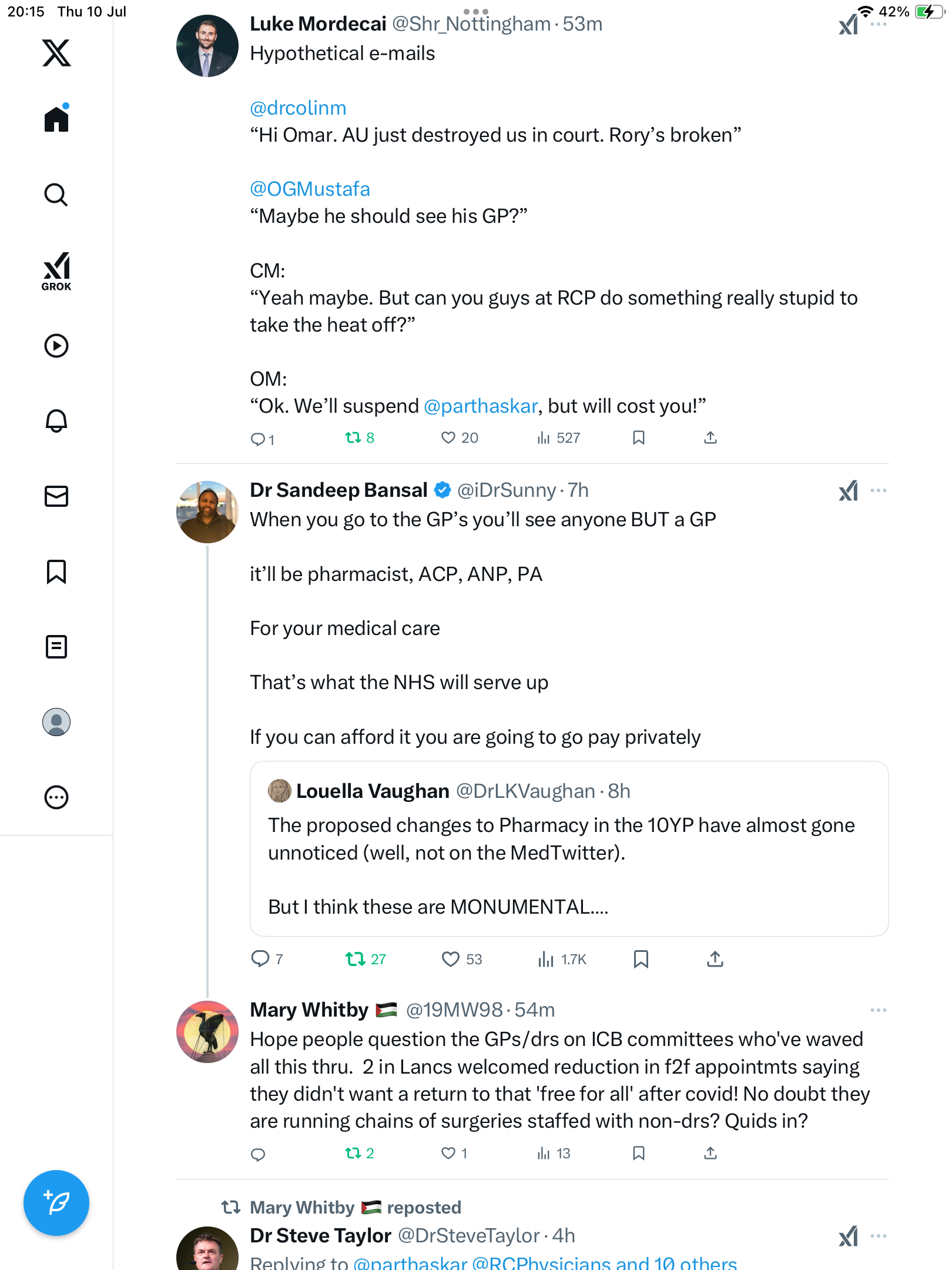
Task: Open more options on Mary Whitby's post
Action: click(x=879, y=1010)
